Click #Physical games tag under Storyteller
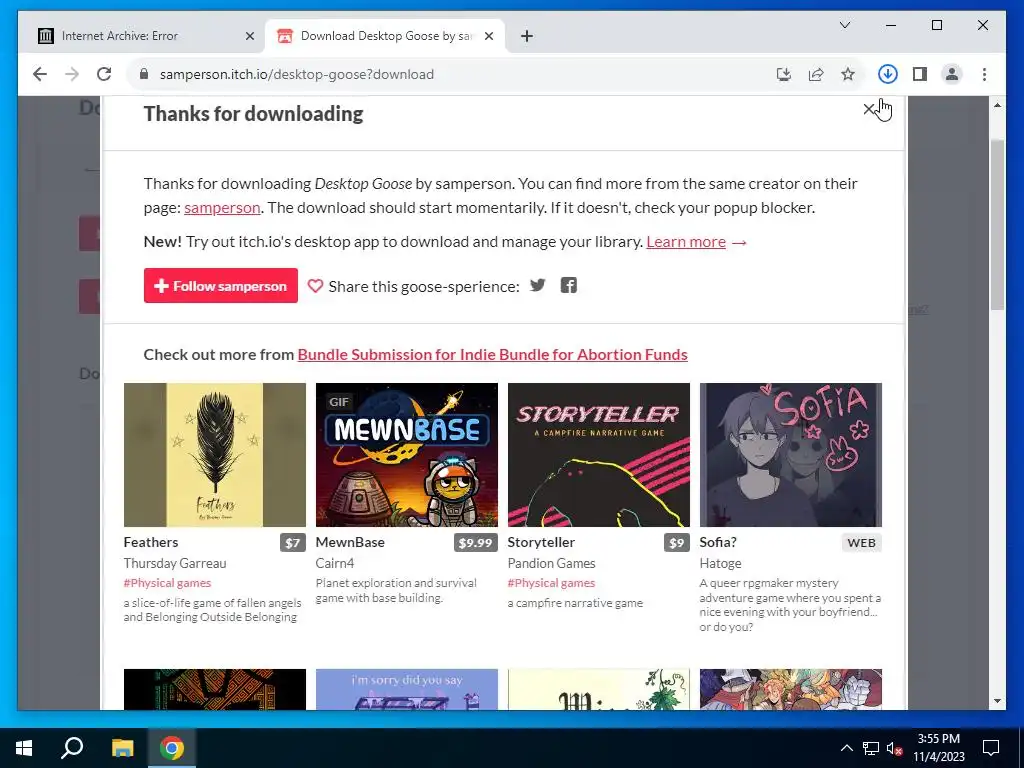 (551, 583)
